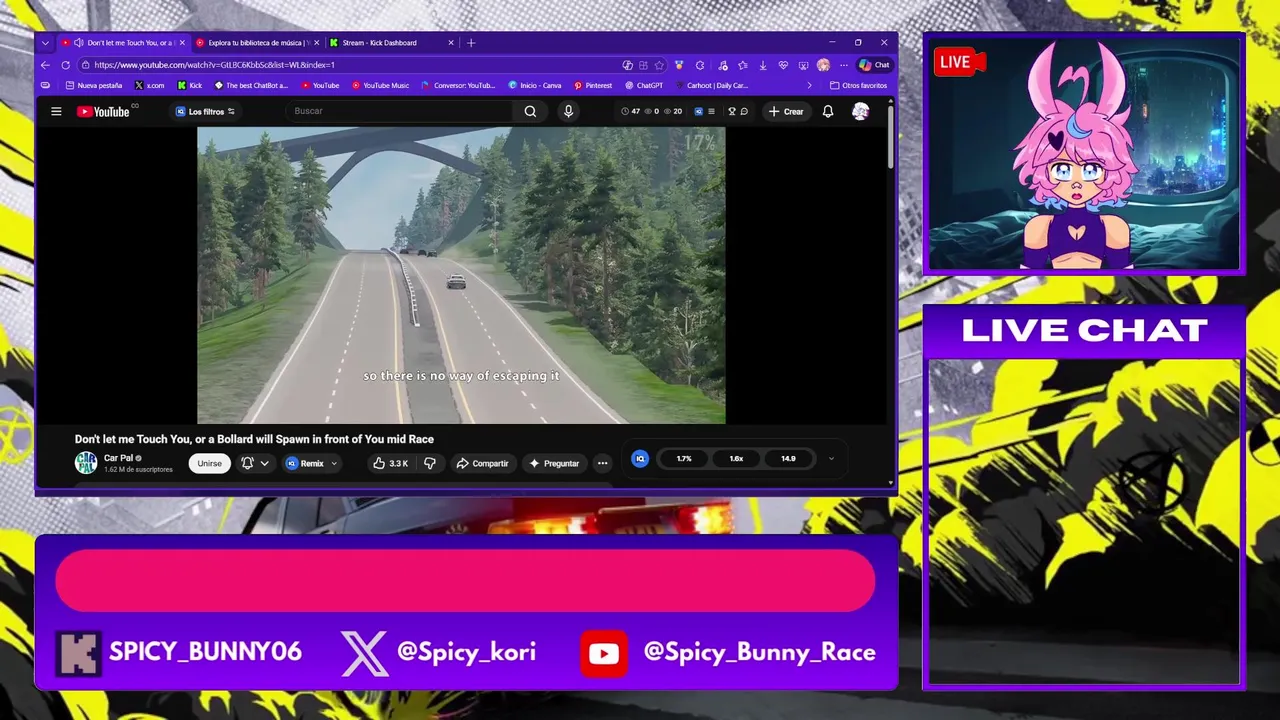The width and height of the screenshot is (1280, 720).
Task: Select the Don't let me Touch You tab
Action: (x=125, y=43)
